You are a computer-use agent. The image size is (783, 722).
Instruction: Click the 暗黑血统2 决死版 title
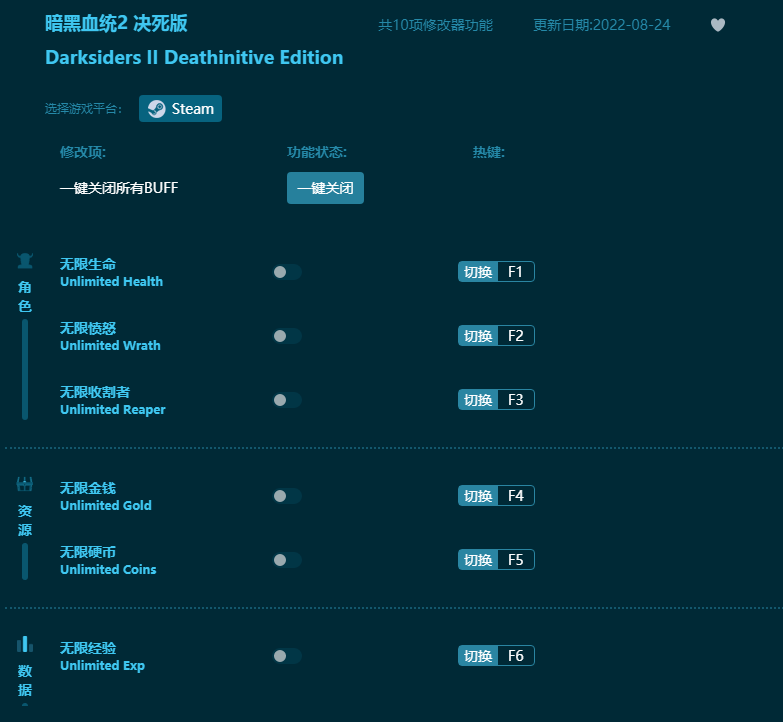pyautogui.click(x=116, y=23)
